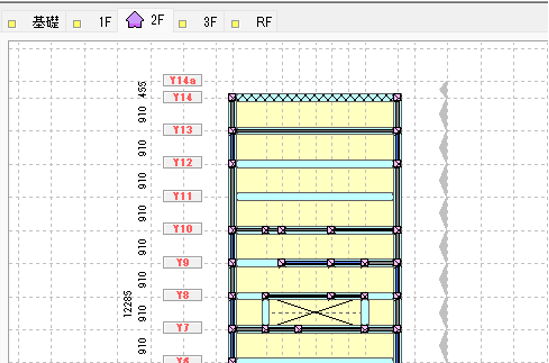Select the Y8 grid line label
The height and width of the screenshot is (363, 549).
pos(182,295)
